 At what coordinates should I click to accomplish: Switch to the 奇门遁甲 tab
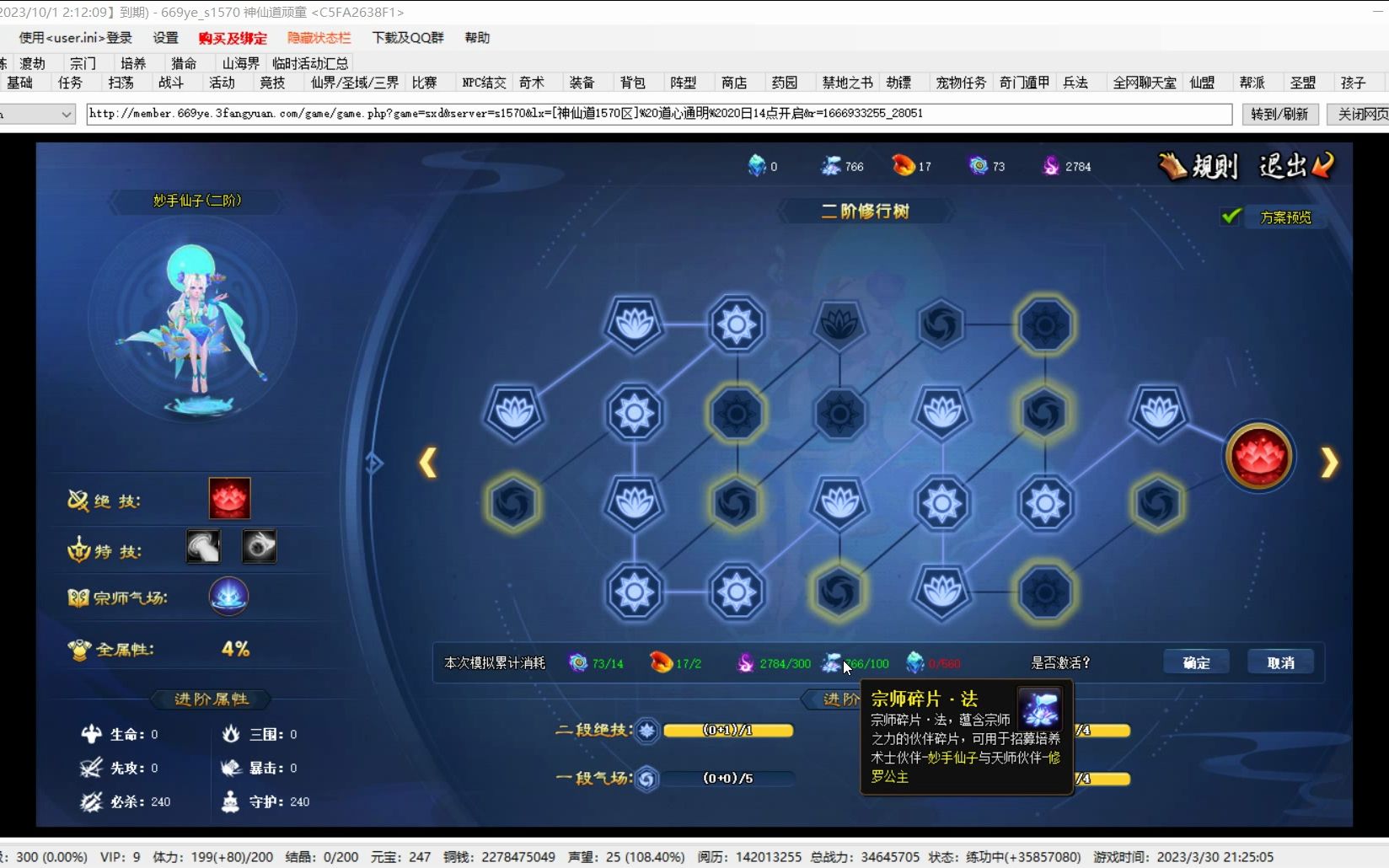point(1025,83)
